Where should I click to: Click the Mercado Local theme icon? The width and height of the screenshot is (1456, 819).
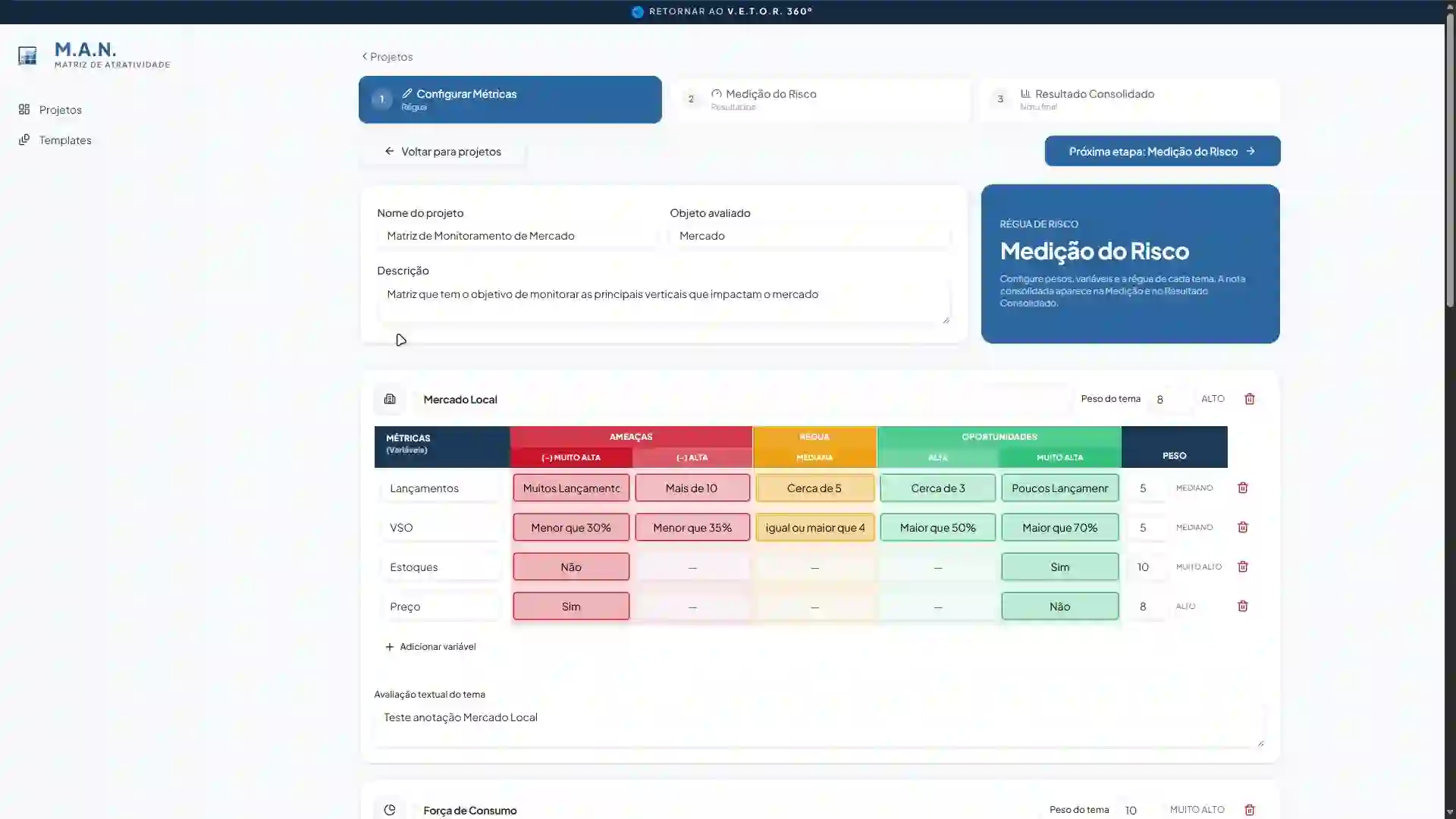[x=390, y=399]
